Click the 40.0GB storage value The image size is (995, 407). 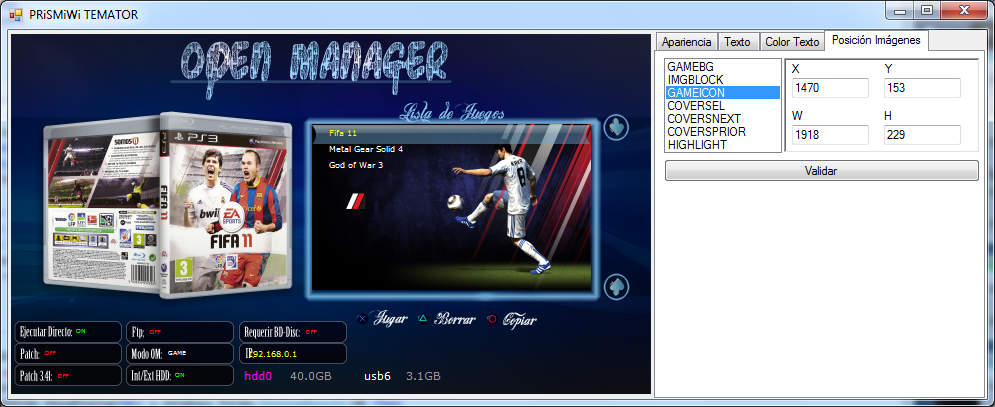click(x=310, y=376)
